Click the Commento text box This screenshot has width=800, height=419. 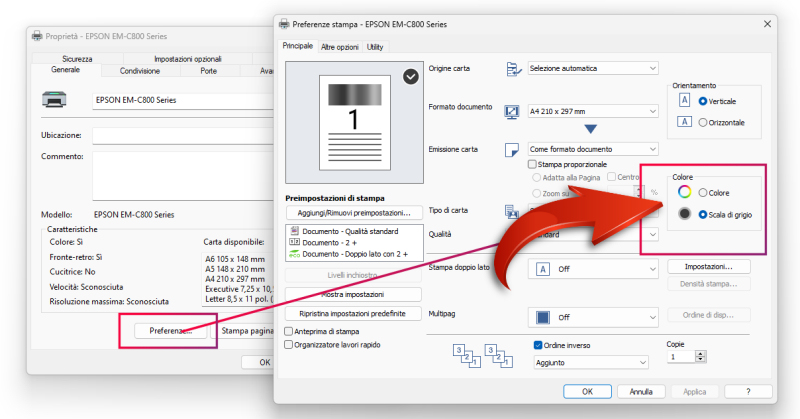(x=183, y=176)
